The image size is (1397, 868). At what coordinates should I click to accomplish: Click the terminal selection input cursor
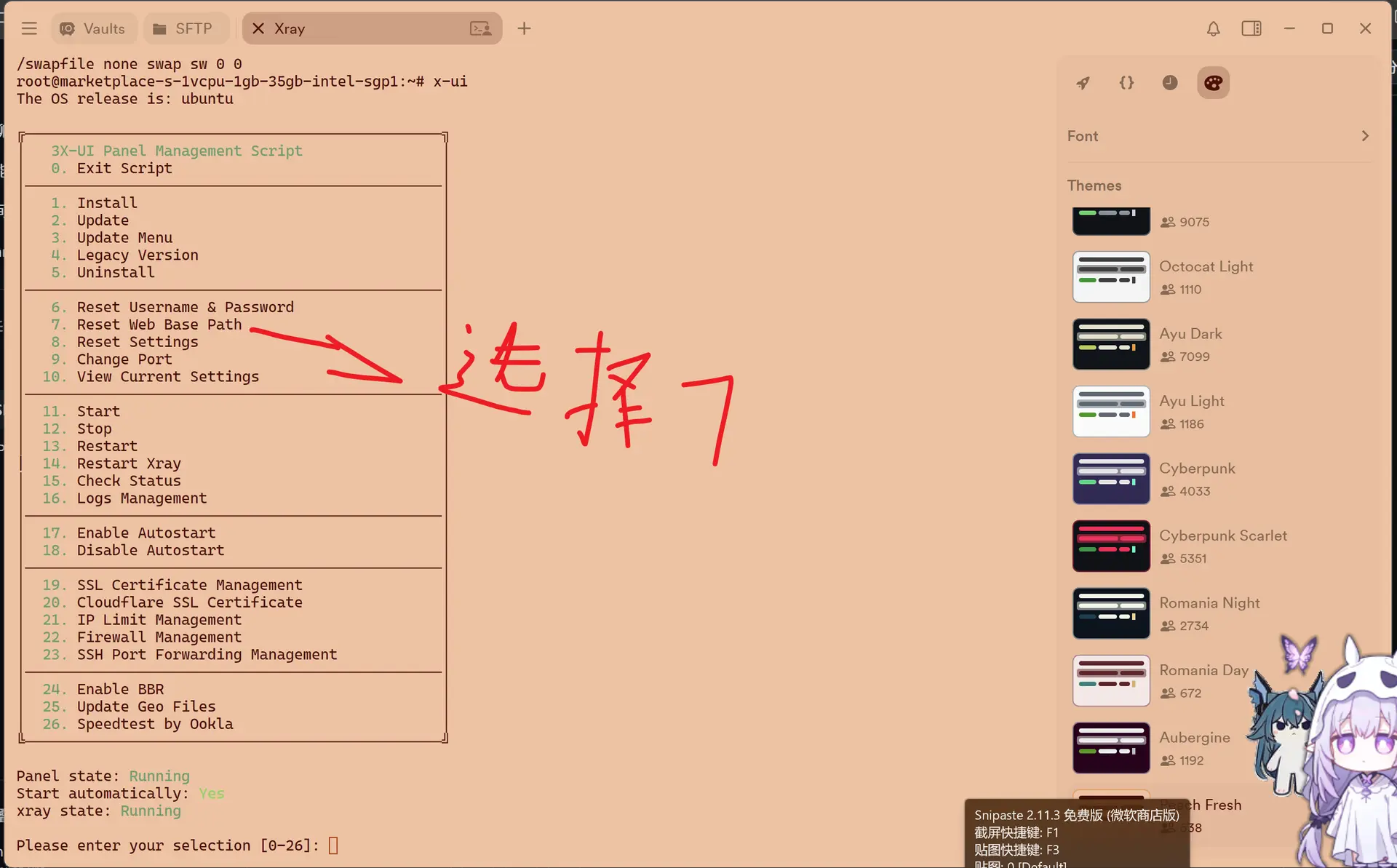[333, 845]
